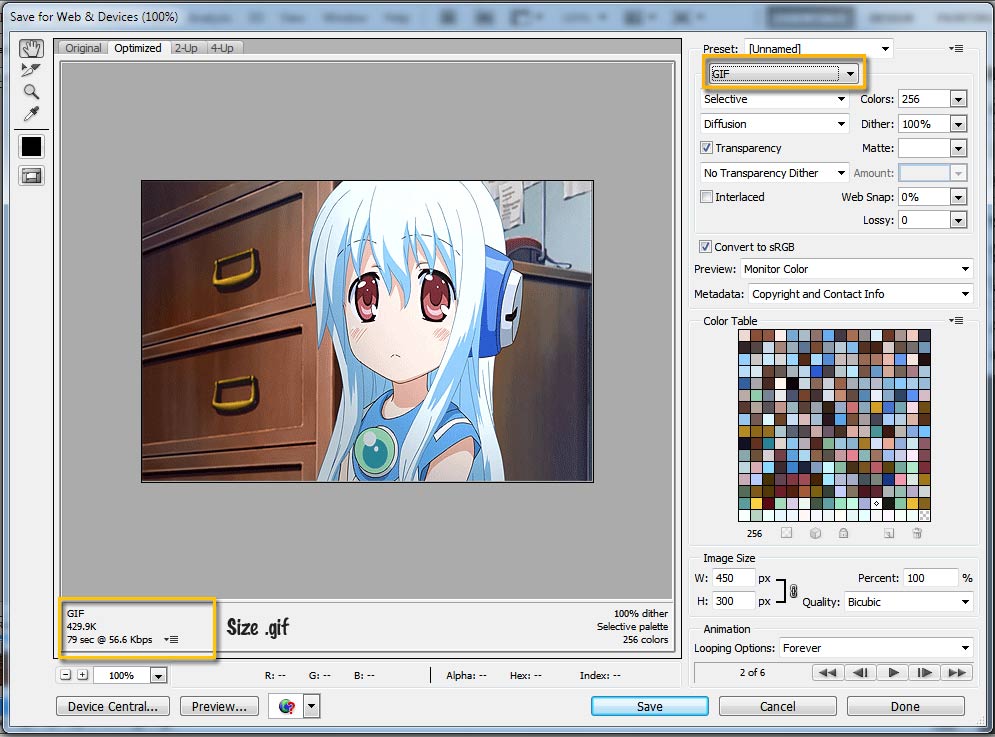The height and width of the screenshot is (737, 995).
Task: Click the zoom percentage field showing 100%
Action: (x=122, y=675)
